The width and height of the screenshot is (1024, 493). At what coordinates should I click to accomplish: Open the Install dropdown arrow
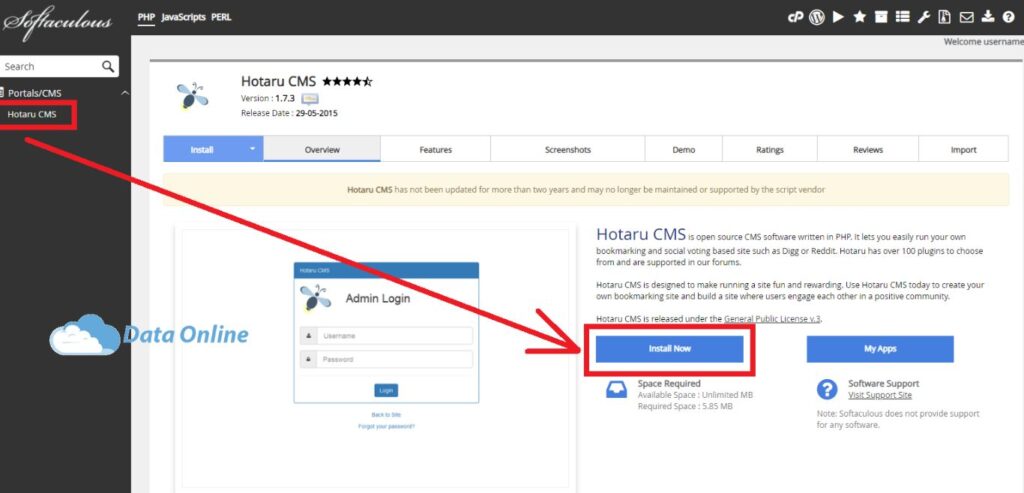pyautogui.click(x=252, y=149)
